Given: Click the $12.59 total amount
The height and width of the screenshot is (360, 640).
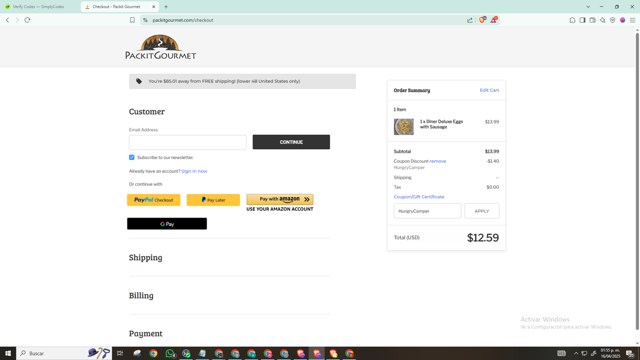Looking at the screenshot, I should (483, 238).
